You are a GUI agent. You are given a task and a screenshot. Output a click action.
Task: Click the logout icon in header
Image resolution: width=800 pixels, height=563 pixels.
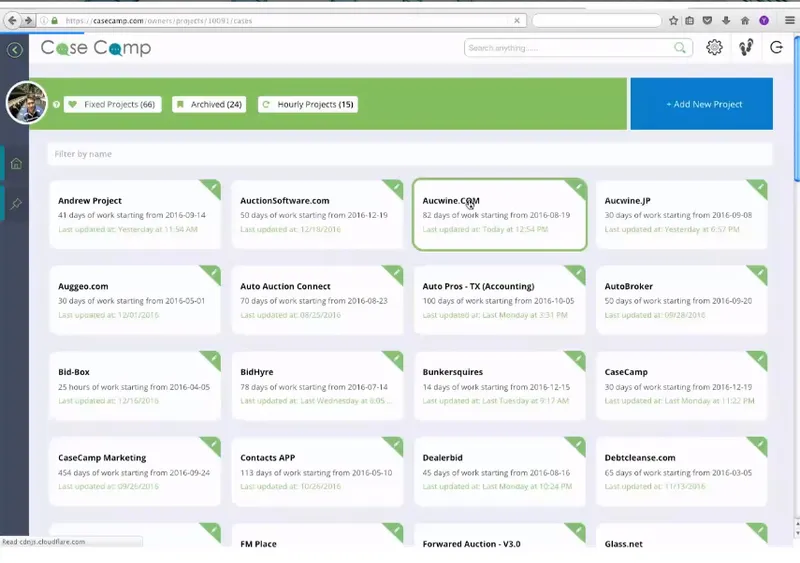tap(777, 47)
